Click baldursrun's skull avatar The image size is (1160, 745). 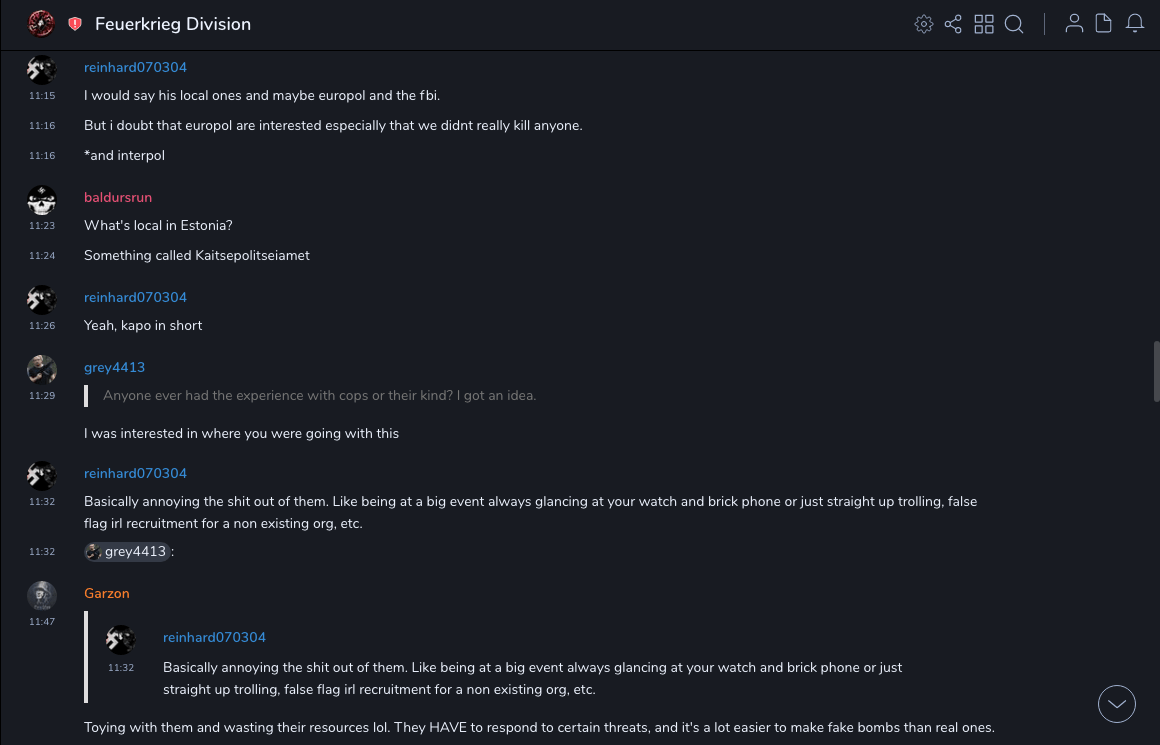41,200
